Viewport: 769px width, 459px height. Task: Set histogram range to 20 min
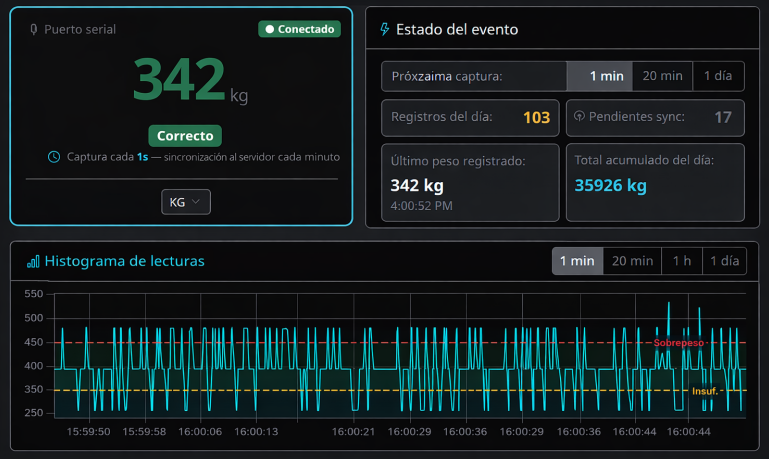(x=632, y=261)
